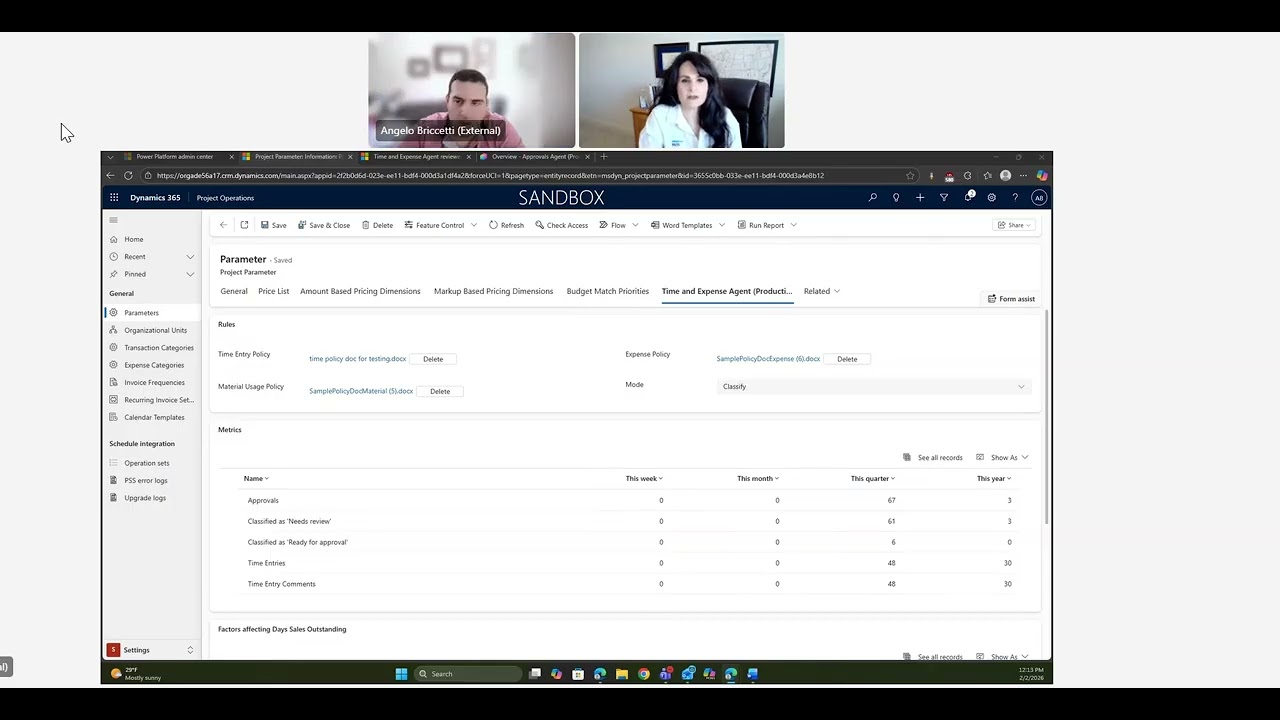Image resolution: width=1280 pixels, height=720 pixels.
Task: Go to Home in the sidebar
Action: pos(134,239)
